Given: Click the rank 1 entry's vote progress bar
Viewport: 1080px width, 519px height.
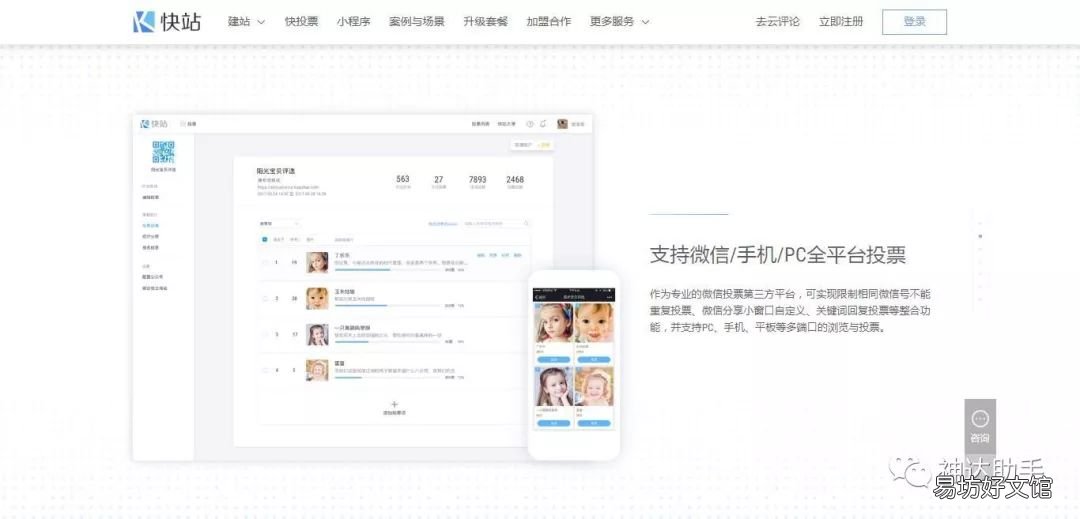Looking at the screenshot, I should [388, 270].
